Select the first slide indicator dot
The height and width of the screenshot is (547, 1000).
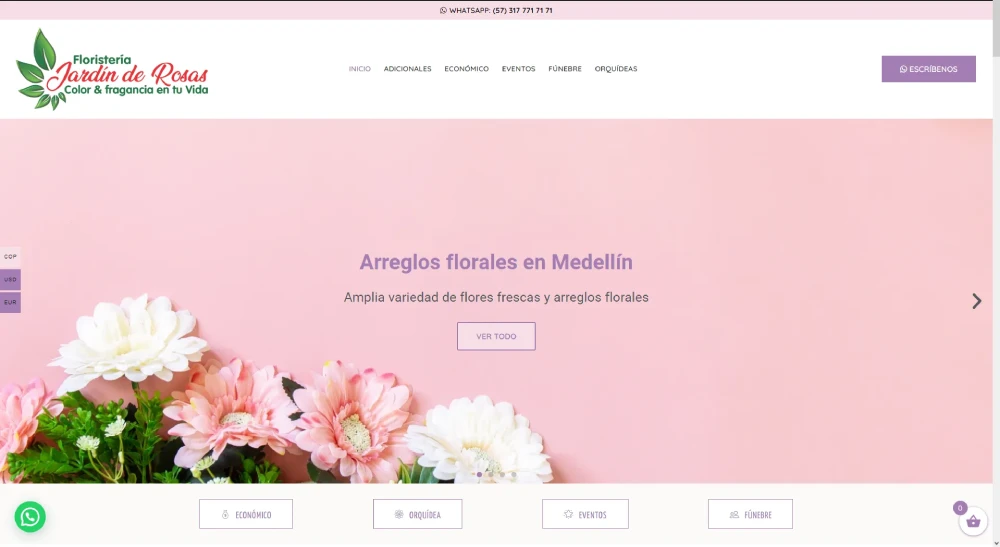(479, 474)
